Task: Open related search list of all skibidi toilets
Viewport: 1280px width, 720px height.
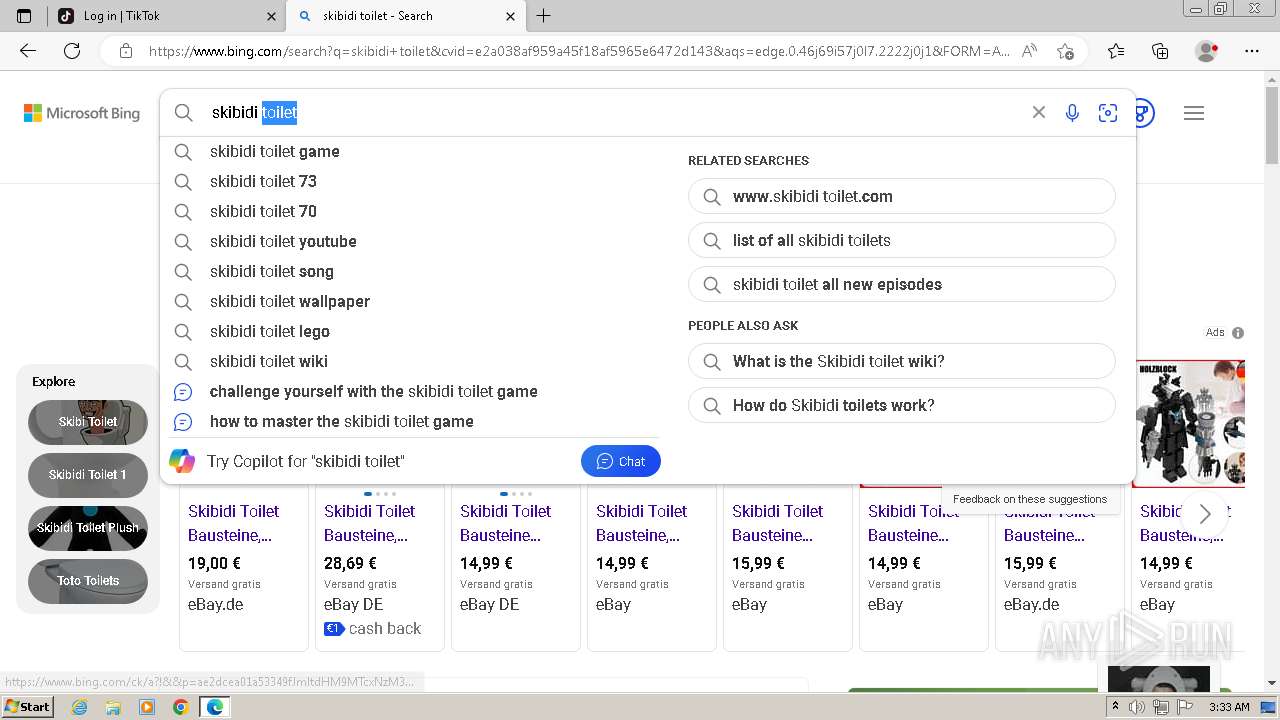Action: [901, 240]
